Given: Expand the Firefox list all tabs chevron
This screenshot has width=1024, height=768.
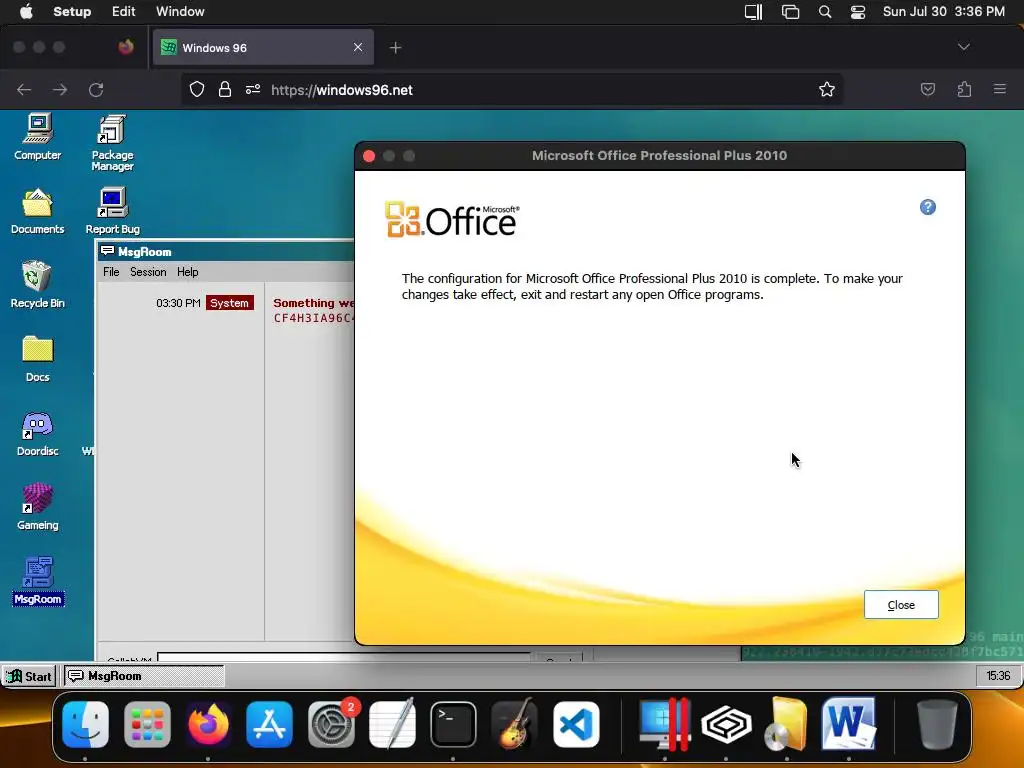Looking at the screenshot, I should [963, 47].
